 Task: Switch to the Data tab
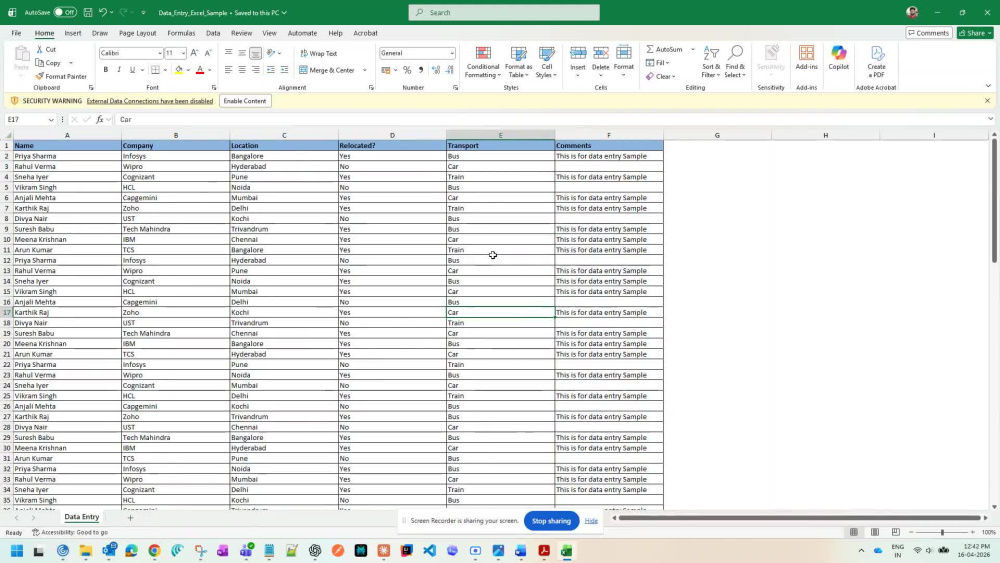point(213,33)
